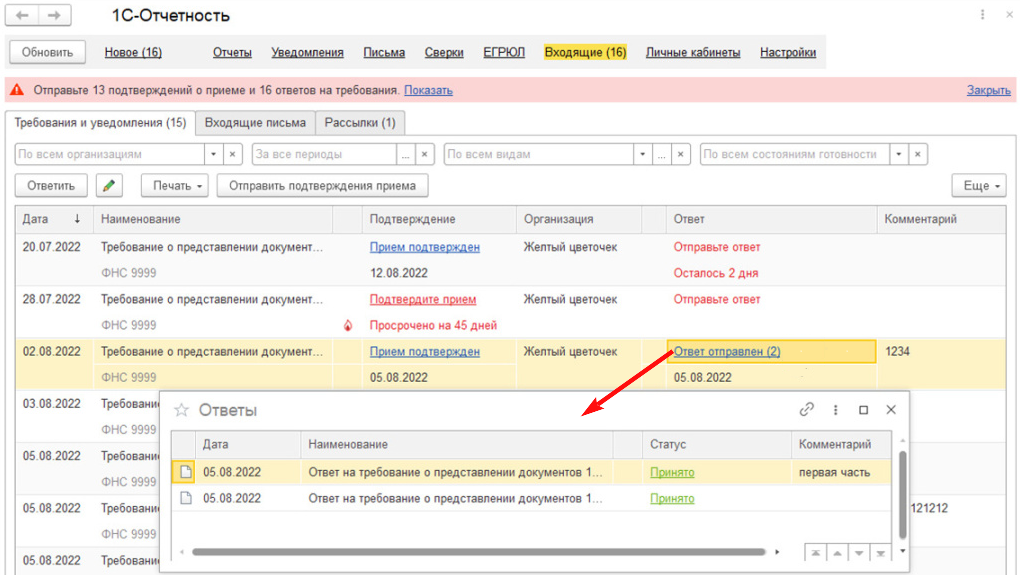Expand the organization filter dropdown

213,154
